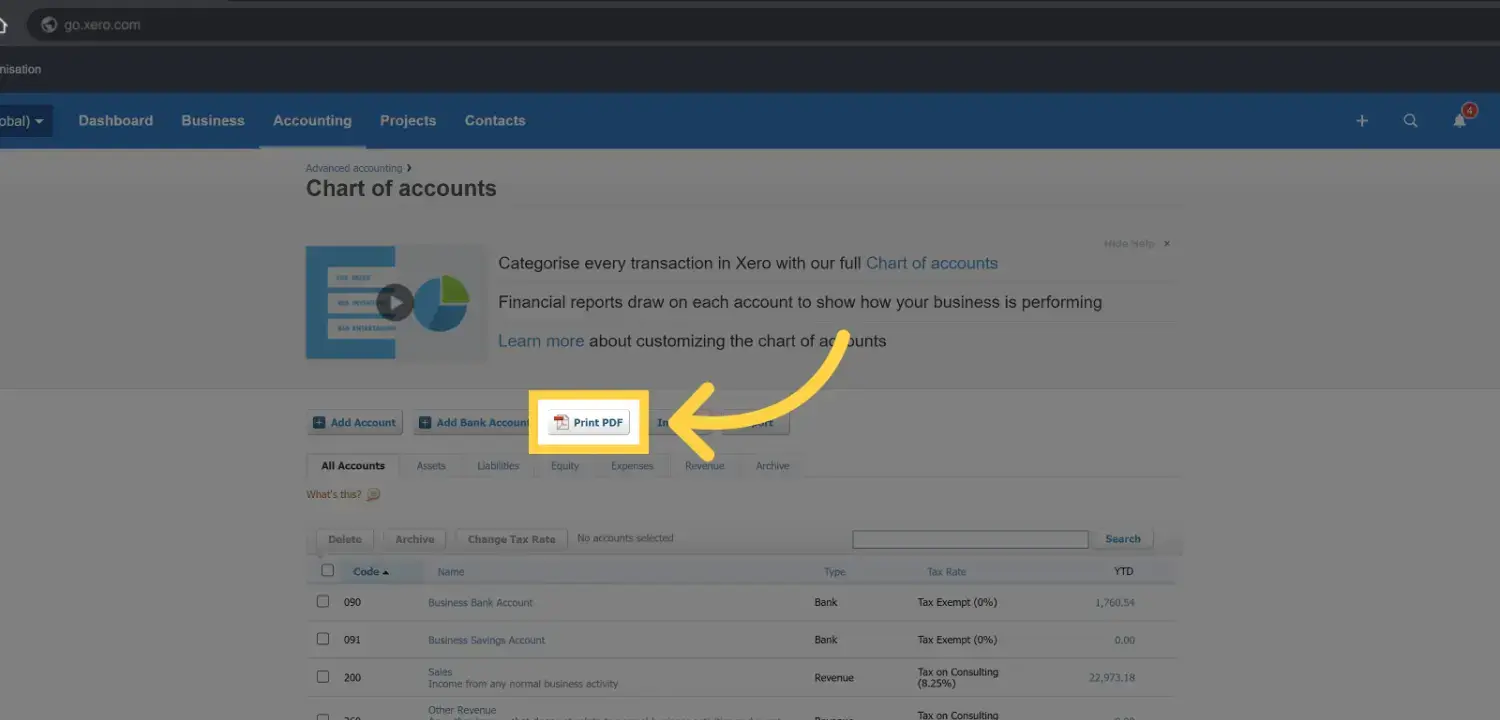Image resolution: width=1500 pixels, height=720 pixels.
Task: Click the Add Bank Account button
Action: coord(473,423)
